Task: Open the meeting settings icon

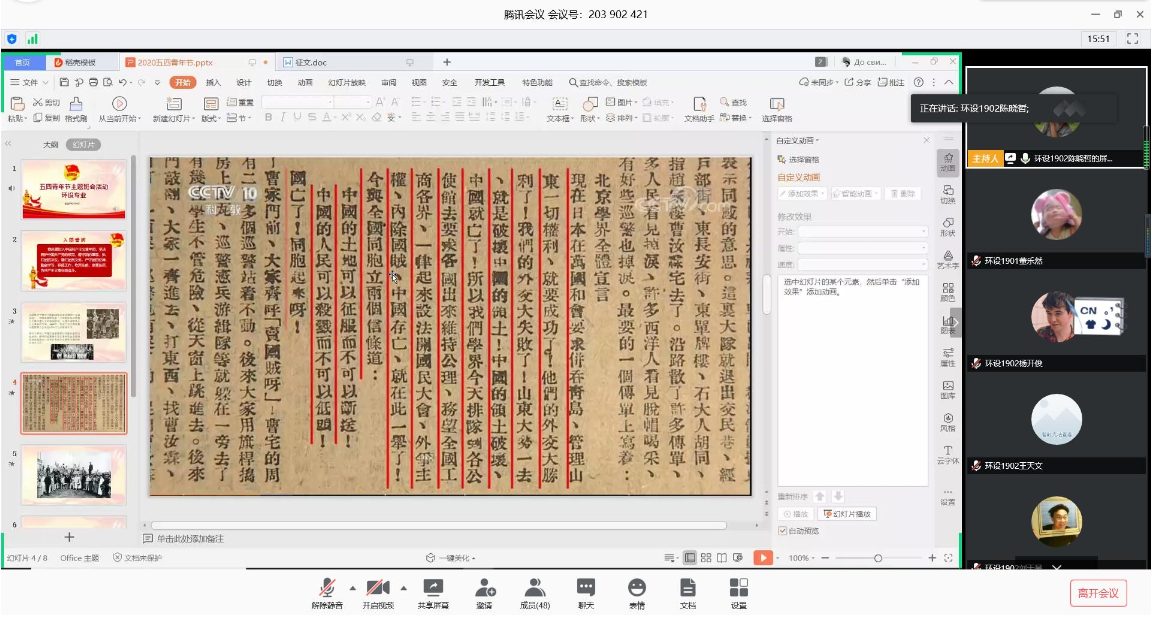Action: click(x=739, y=591)
